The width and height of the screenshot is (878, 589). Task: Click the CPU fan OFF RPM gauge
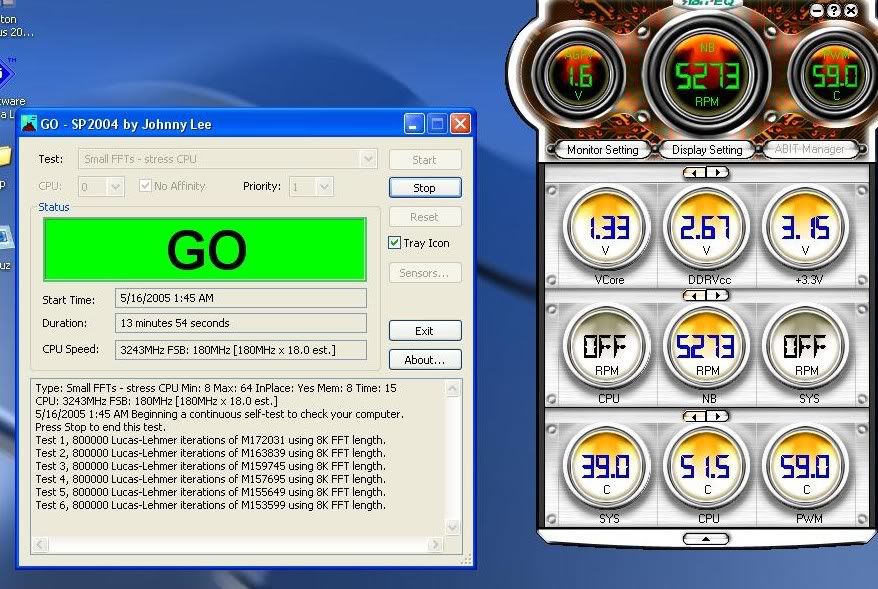tap(607, 349)
